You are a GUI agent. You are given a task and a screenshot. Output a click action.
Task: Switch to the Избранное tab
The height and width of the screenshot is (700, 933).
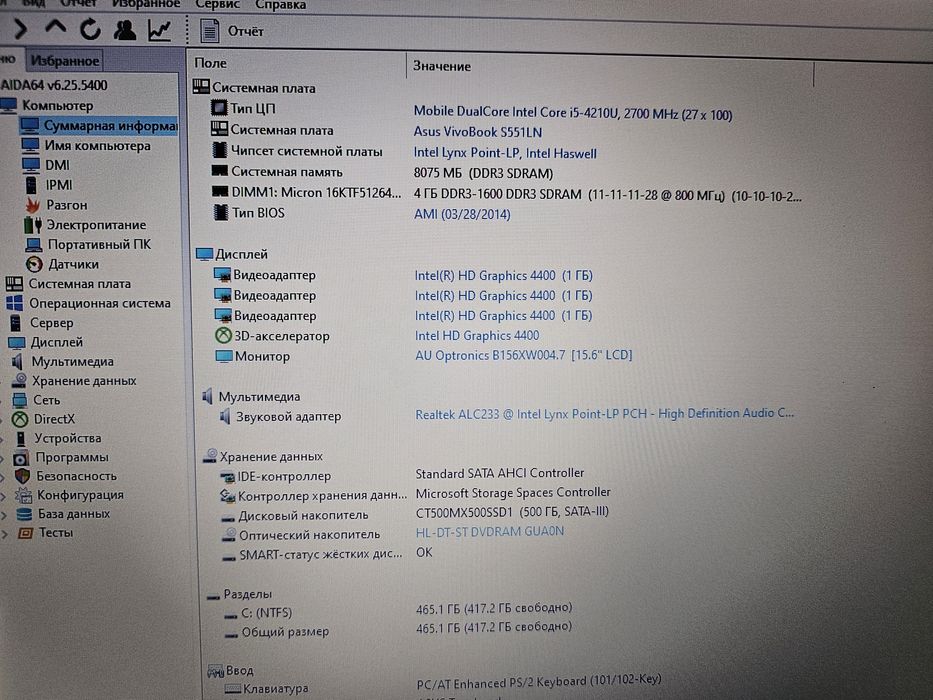[x=65, y=60]
